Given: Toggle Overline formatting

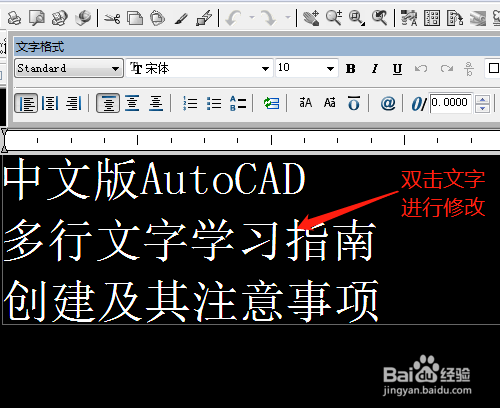Looking at the screenshot, I should 354,103.
